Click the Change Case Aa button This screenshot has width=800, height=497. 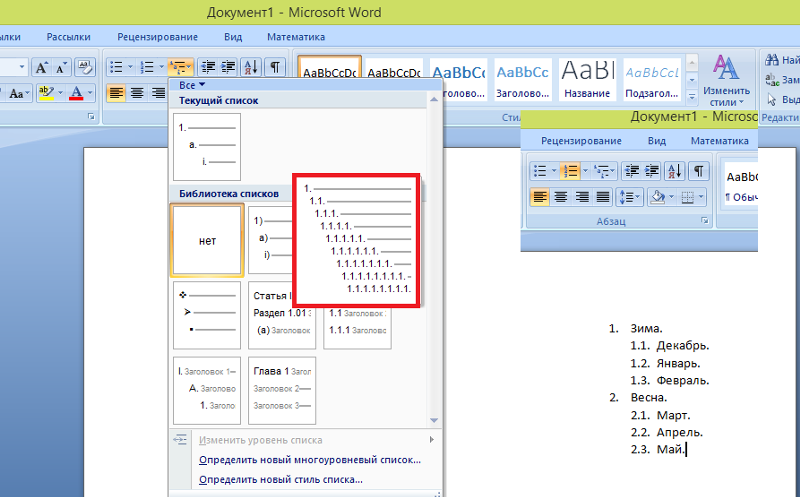tap(18, 93)
